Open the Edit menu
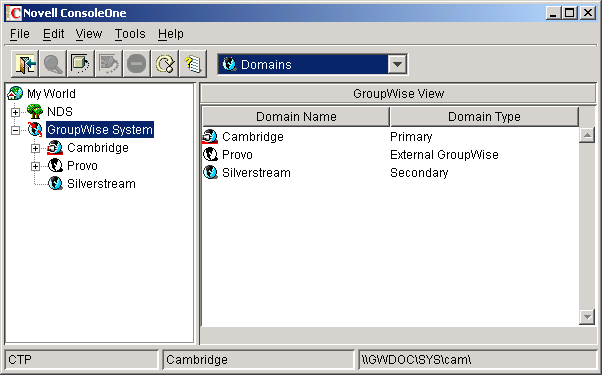This screenshot has width=602, height=375. (x=53, y=34)
